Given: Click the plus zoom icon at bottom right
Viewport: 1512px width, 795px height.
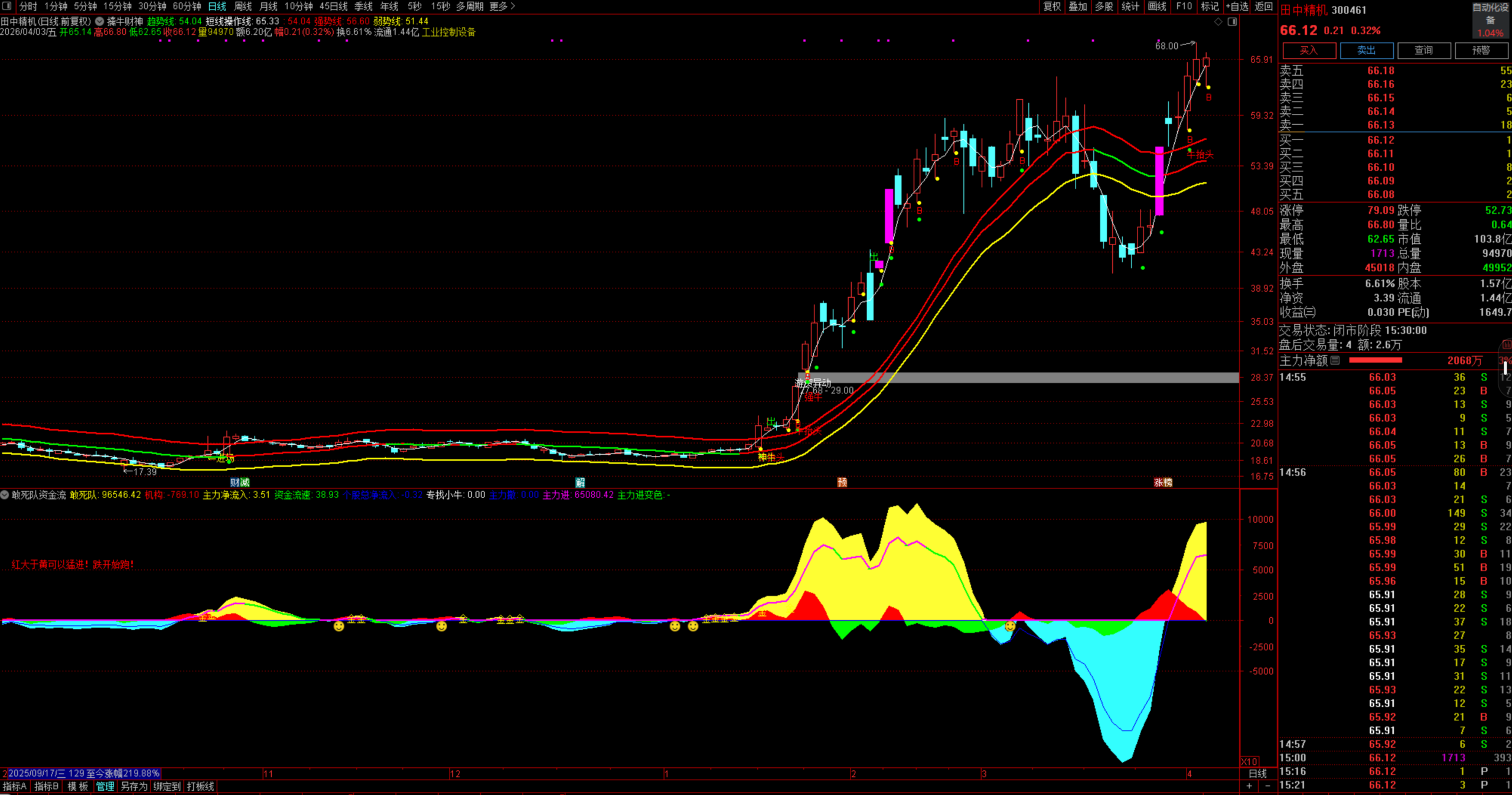Looking at the screenshot, I should coord(1249,786).
